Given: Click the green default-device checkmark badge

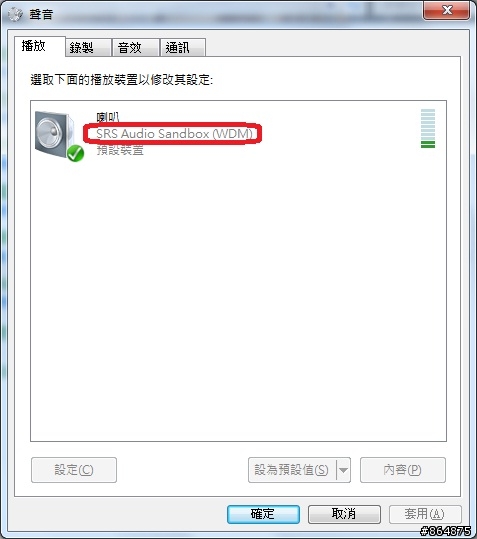Looking at the screenshot, I should 75,153.
